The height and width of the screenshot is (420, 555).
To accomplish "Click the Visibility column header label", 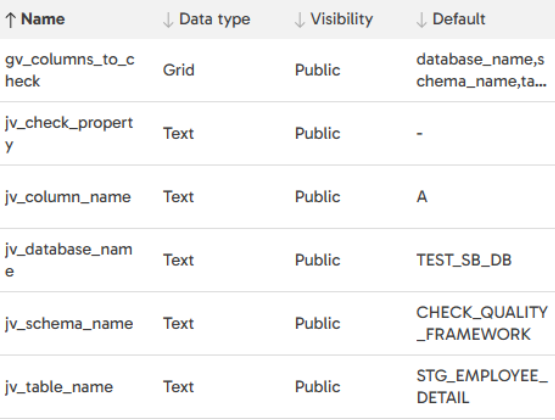I will pos(342,19).
